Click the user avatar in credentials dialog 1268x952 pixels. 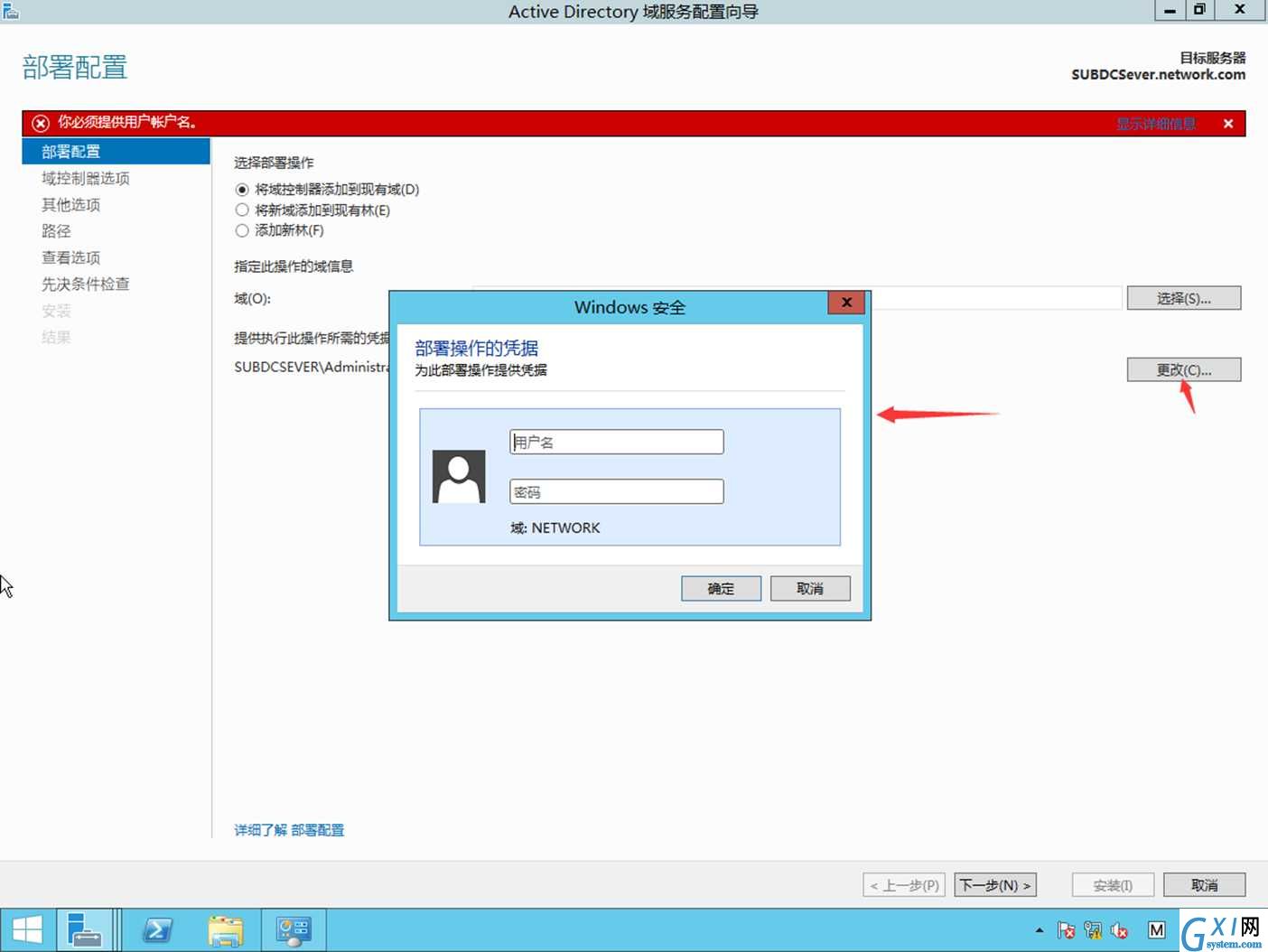tap(459, 476)
